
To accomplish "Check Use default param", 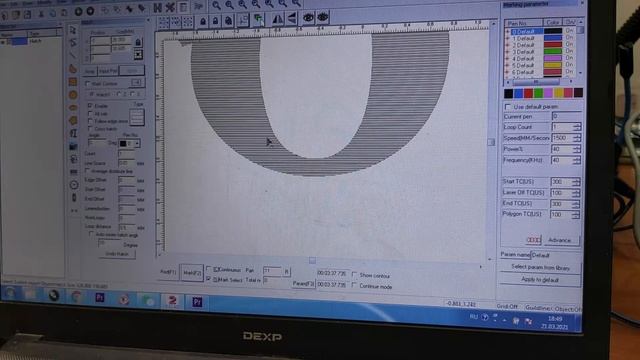I will (x=507, y=107).
